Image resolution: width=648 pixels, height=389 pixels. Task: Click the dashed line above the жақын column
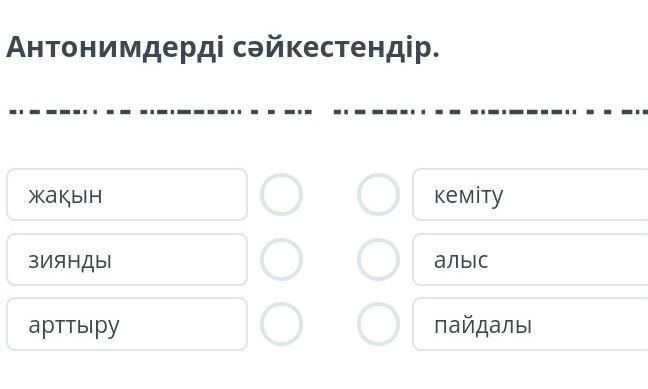click(160, 112)
